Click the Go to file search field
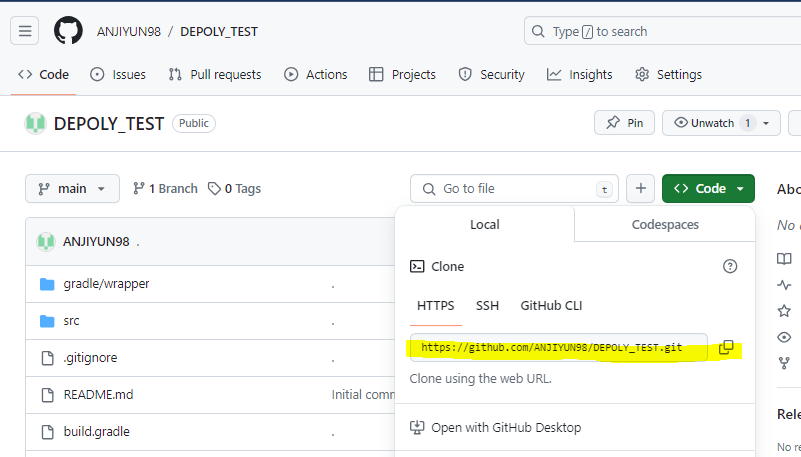This screenshot has width=801, height=457. 514,188
